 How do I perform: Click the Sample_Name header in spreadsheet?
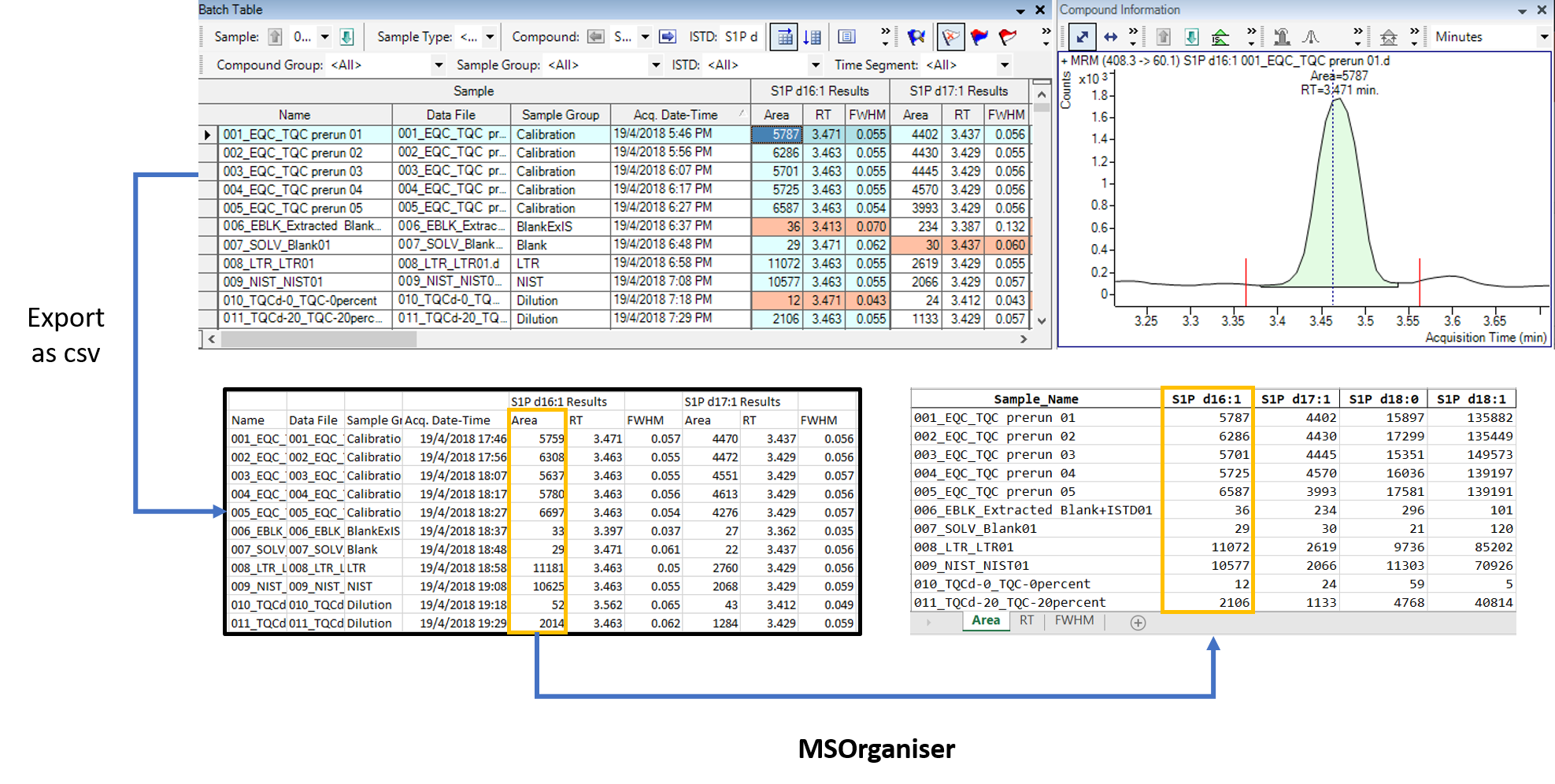[1036, 399]
